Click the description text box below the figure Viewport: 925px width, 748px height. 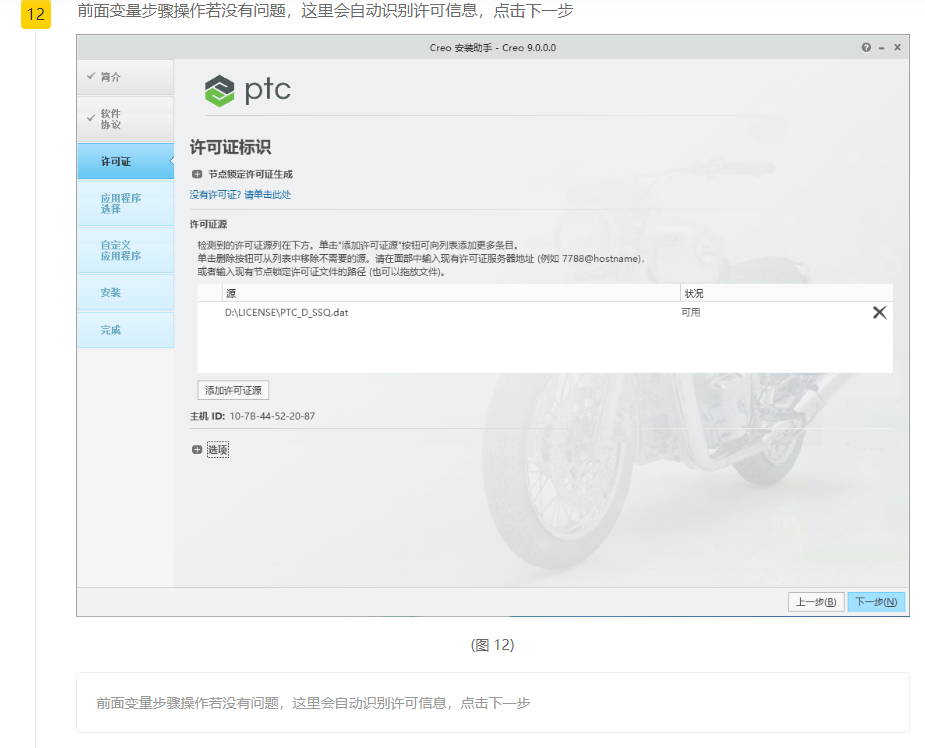(493, 703)
